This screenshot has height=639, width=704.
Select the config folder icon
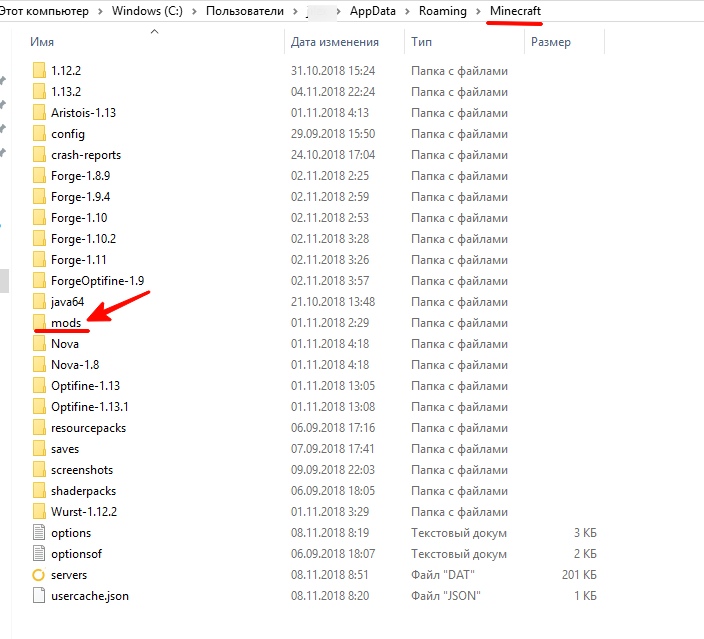pos(39,134)
